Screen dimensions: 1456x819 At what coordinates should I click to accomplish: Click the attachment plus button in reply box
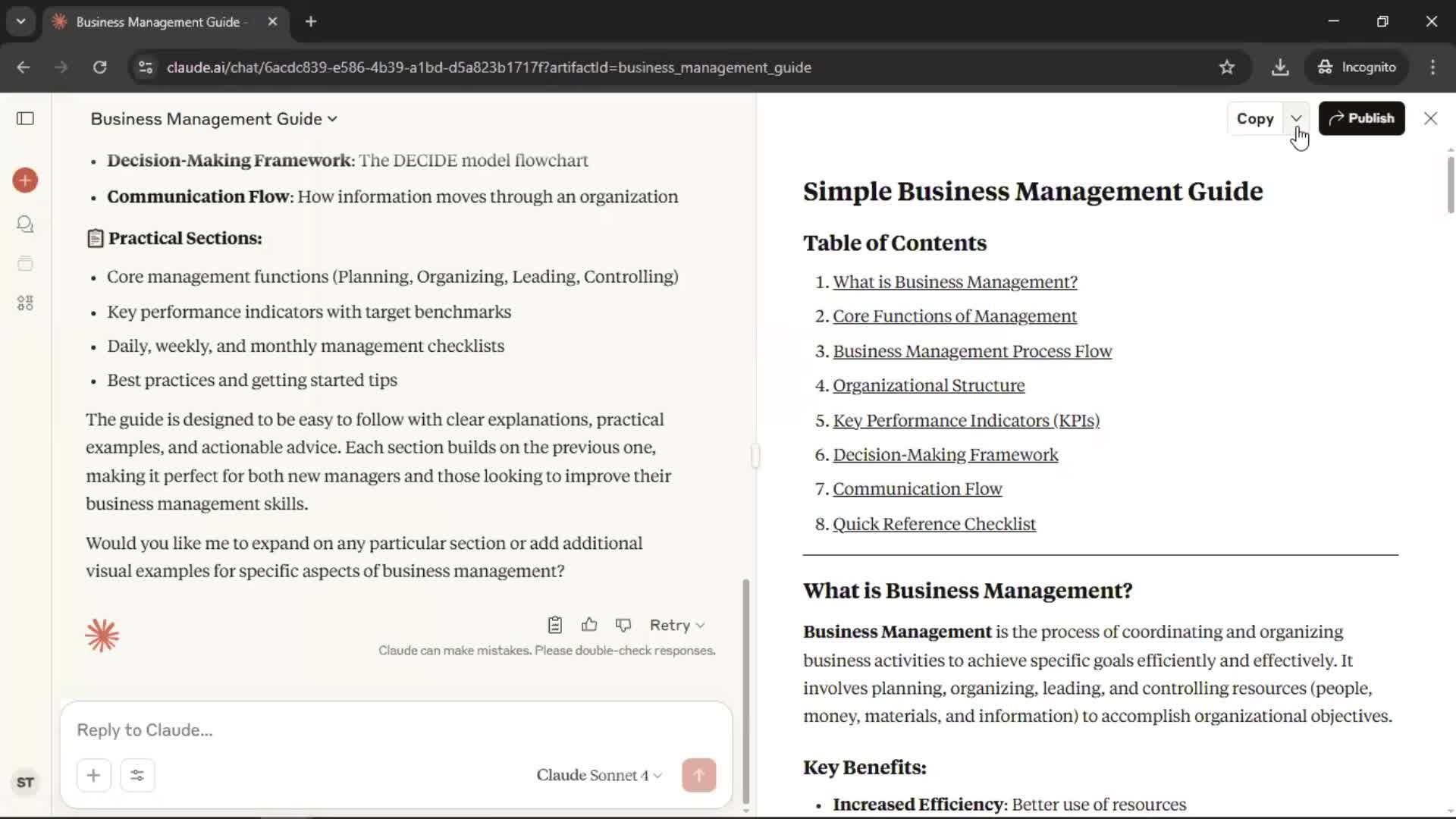pyautogui.click(x=94, y=775)
